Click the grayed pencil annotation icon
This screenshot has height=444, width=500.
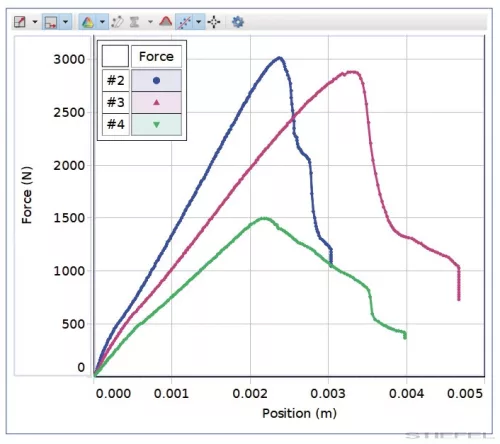pos(117,22)
